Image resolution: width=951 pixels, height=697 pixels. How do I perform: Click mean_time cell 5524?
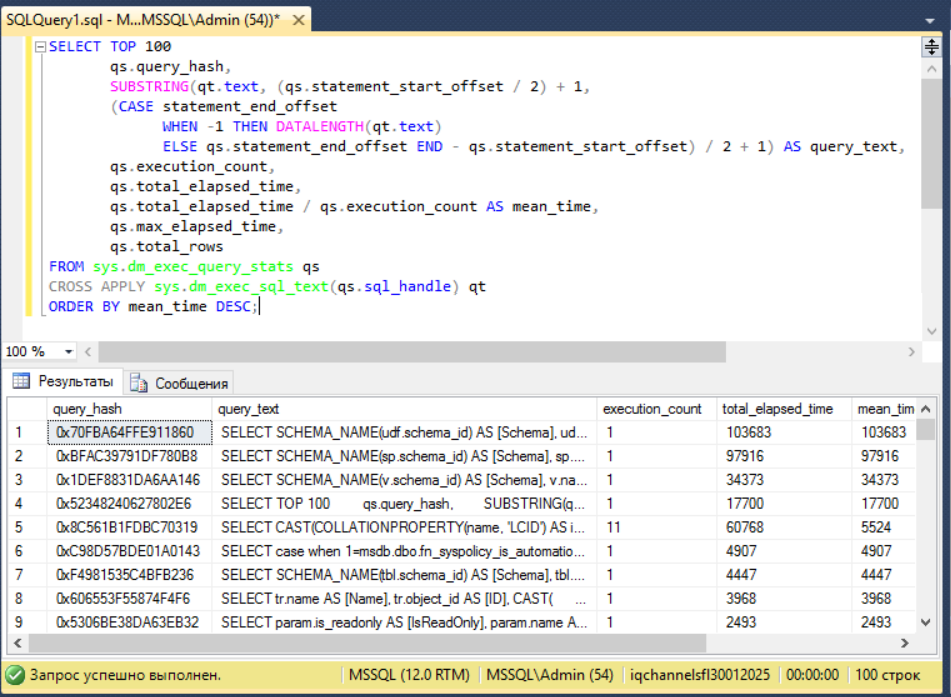(x=884, y=527)
